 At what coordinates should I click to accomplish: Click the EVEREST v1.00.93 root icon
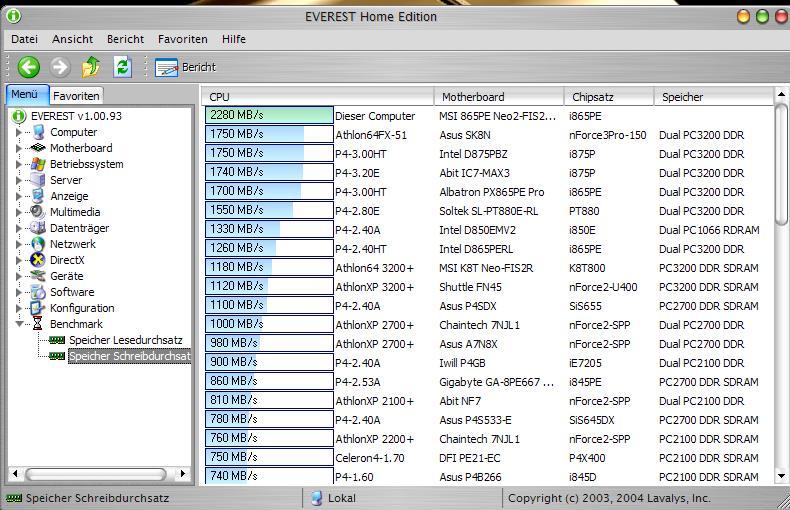coord(19,116)
